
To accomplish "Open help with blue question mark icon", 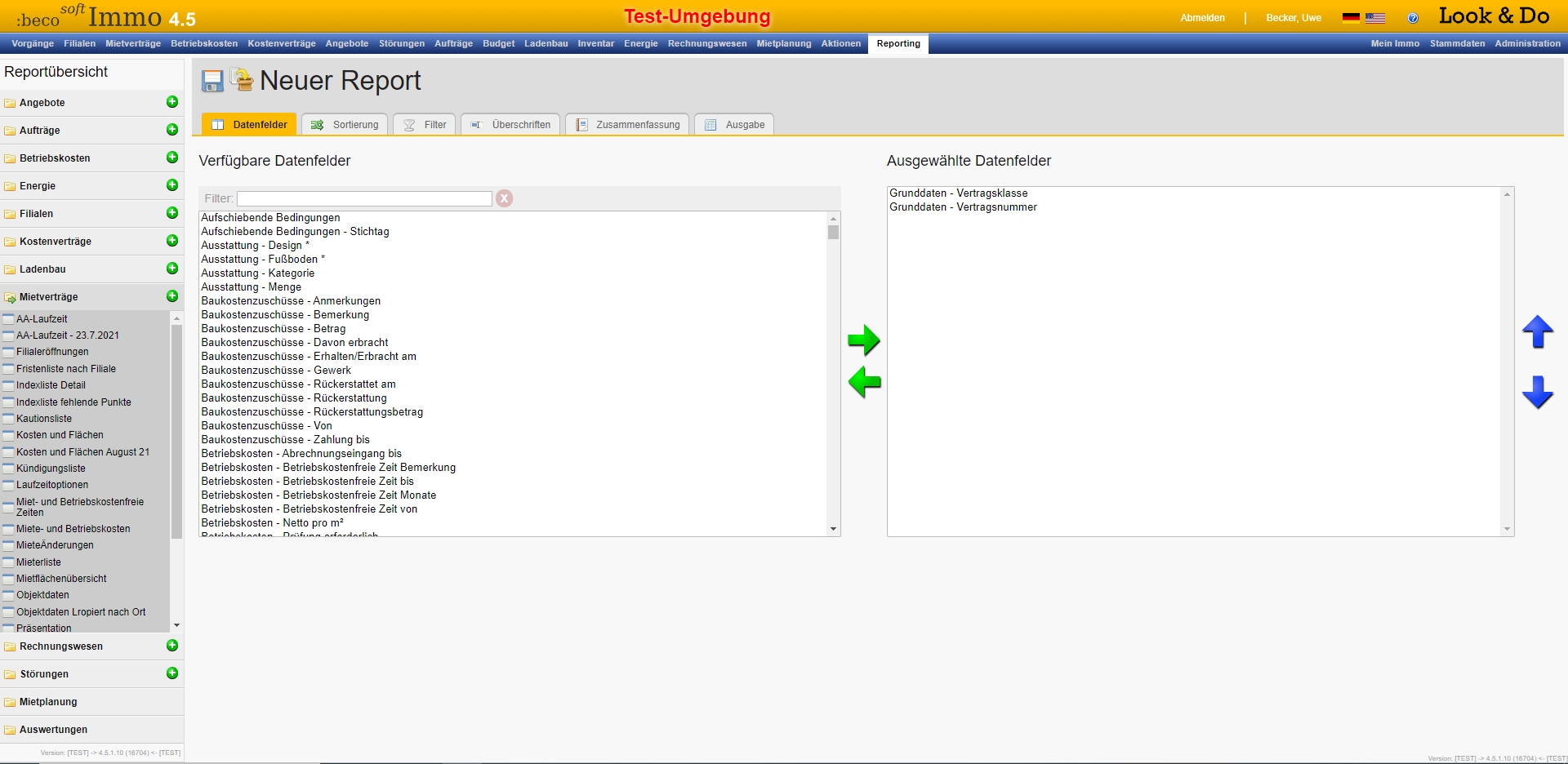I will point(1413,18).
